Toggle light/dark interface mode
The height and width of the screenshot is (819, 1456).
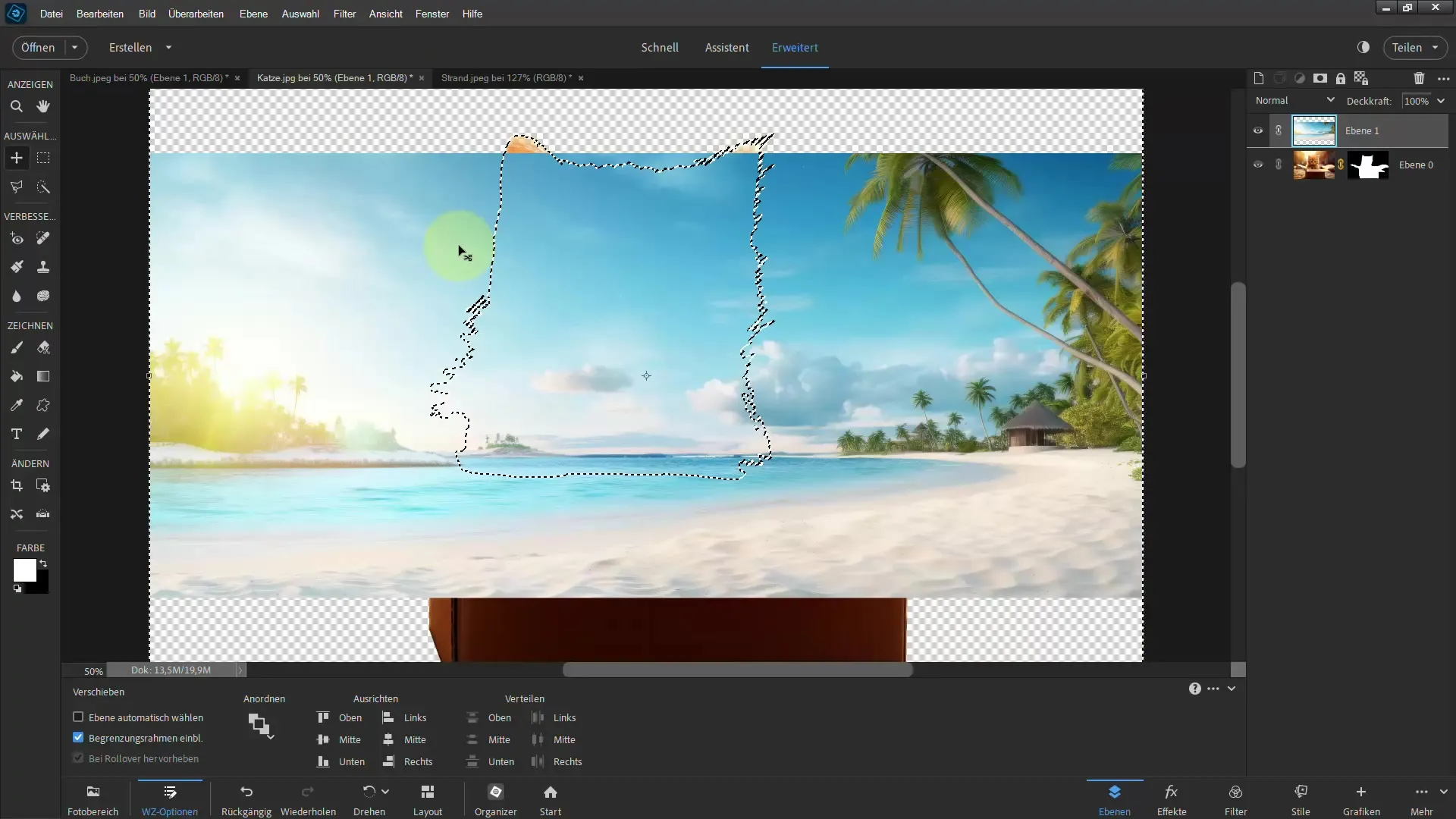1363,47
